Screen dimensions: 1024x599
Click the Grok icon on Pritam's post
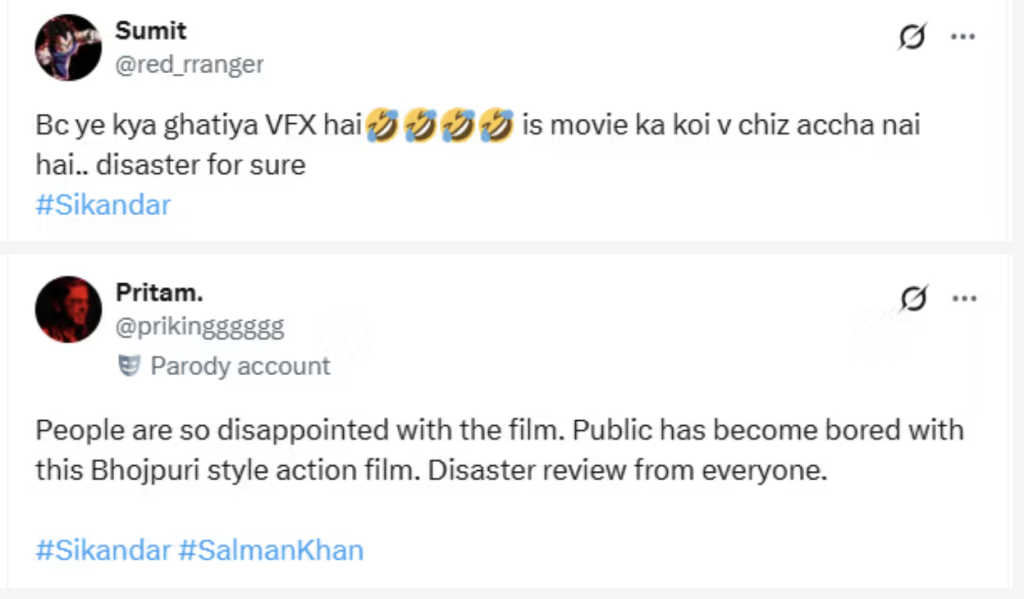tap(912, 297)
